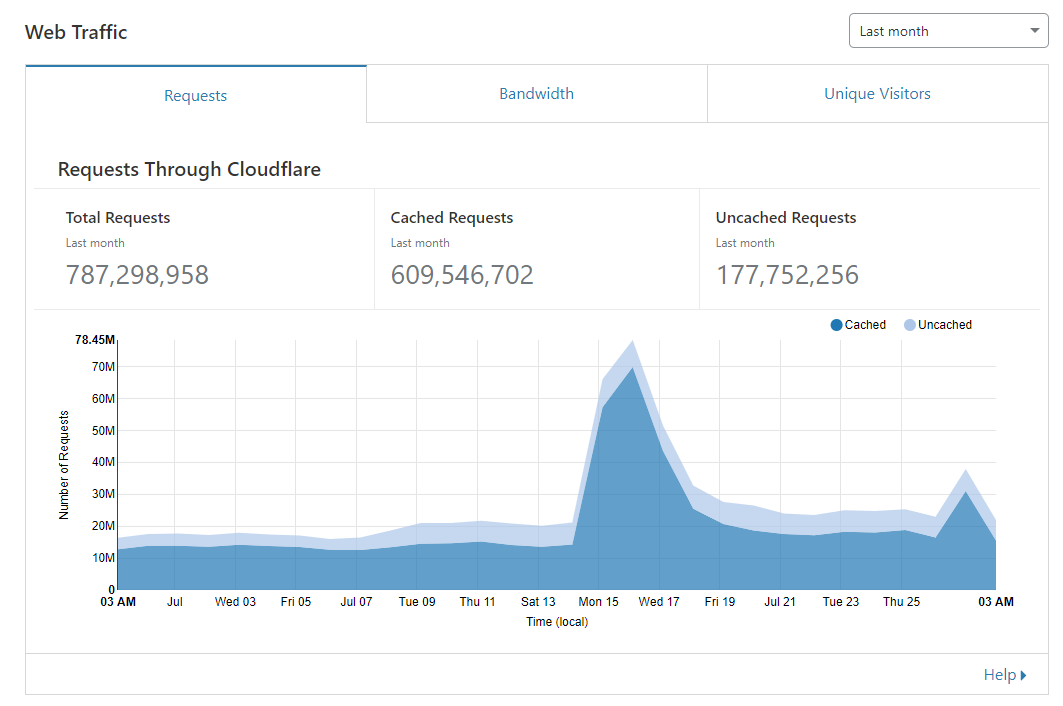Toggle the Uncached series legend dot

click(x=910, y=325)
